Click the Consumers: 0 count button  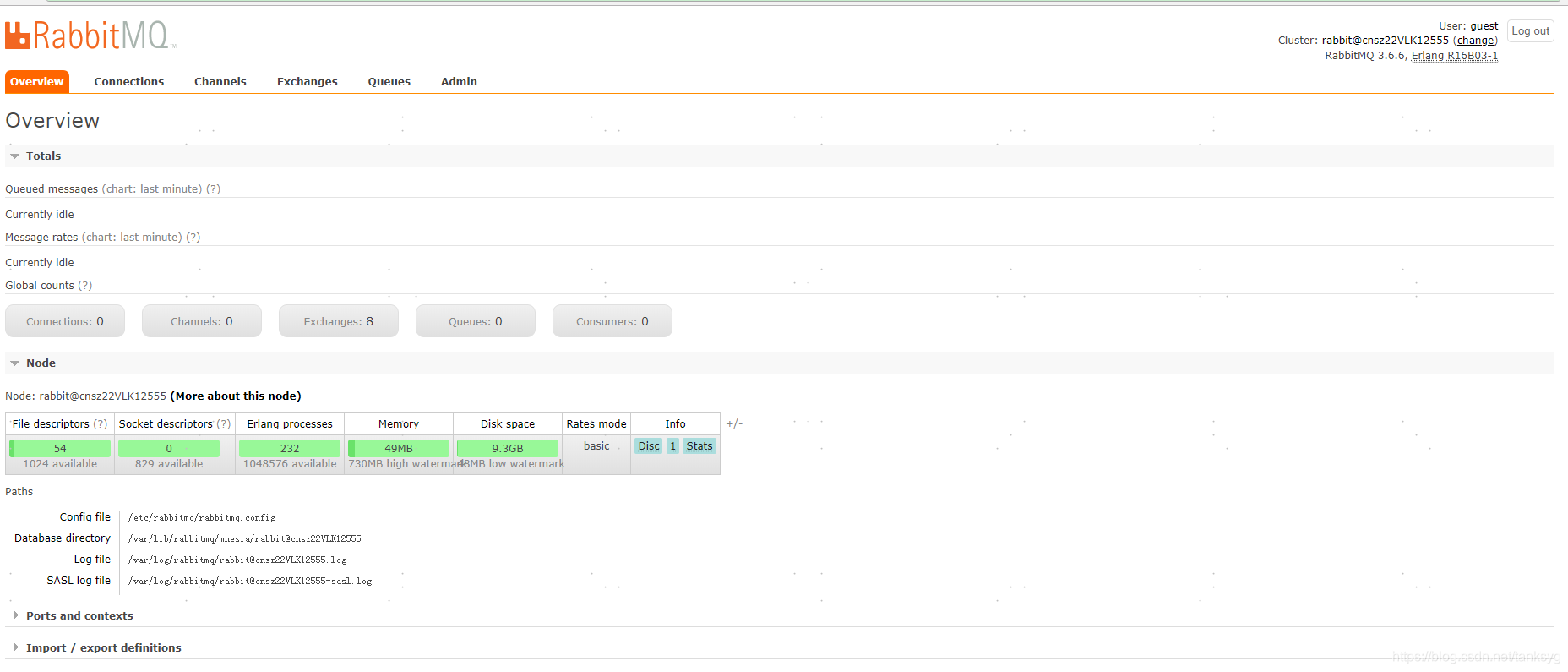(x=612, y=321)
